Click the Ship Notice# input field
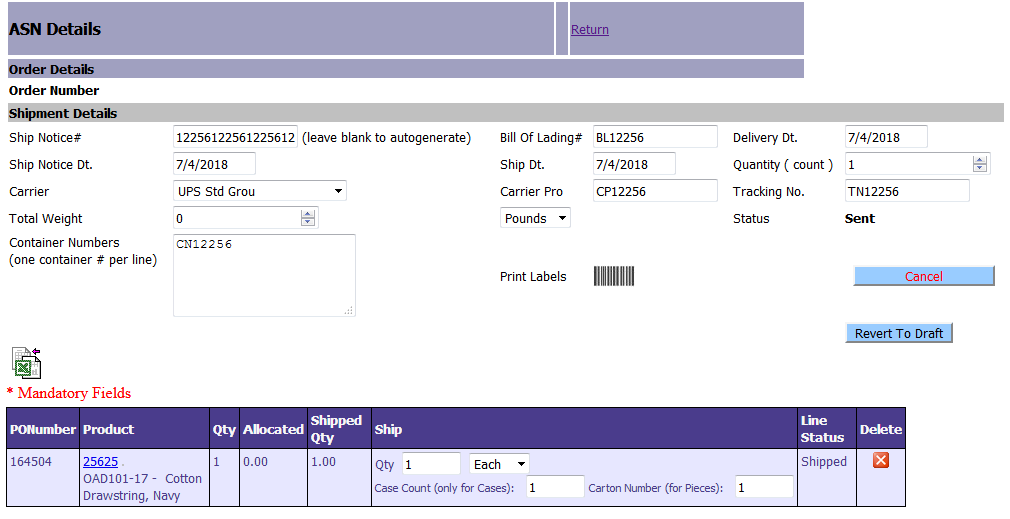The height and width of the screenshot is (519, 1010). click(235, 137)
